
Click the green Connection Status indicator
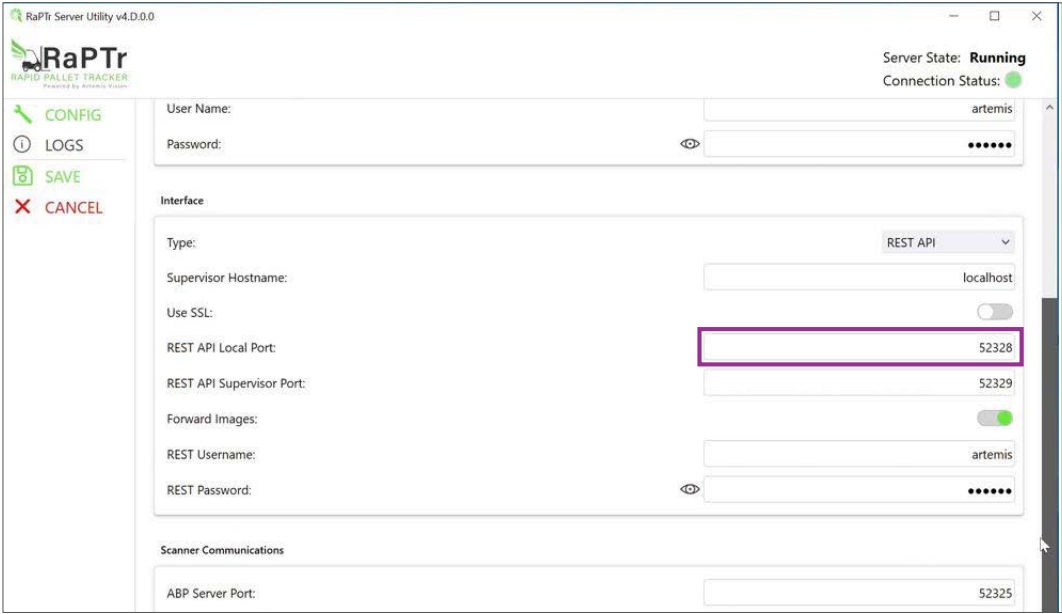[x=1014, y=81]
